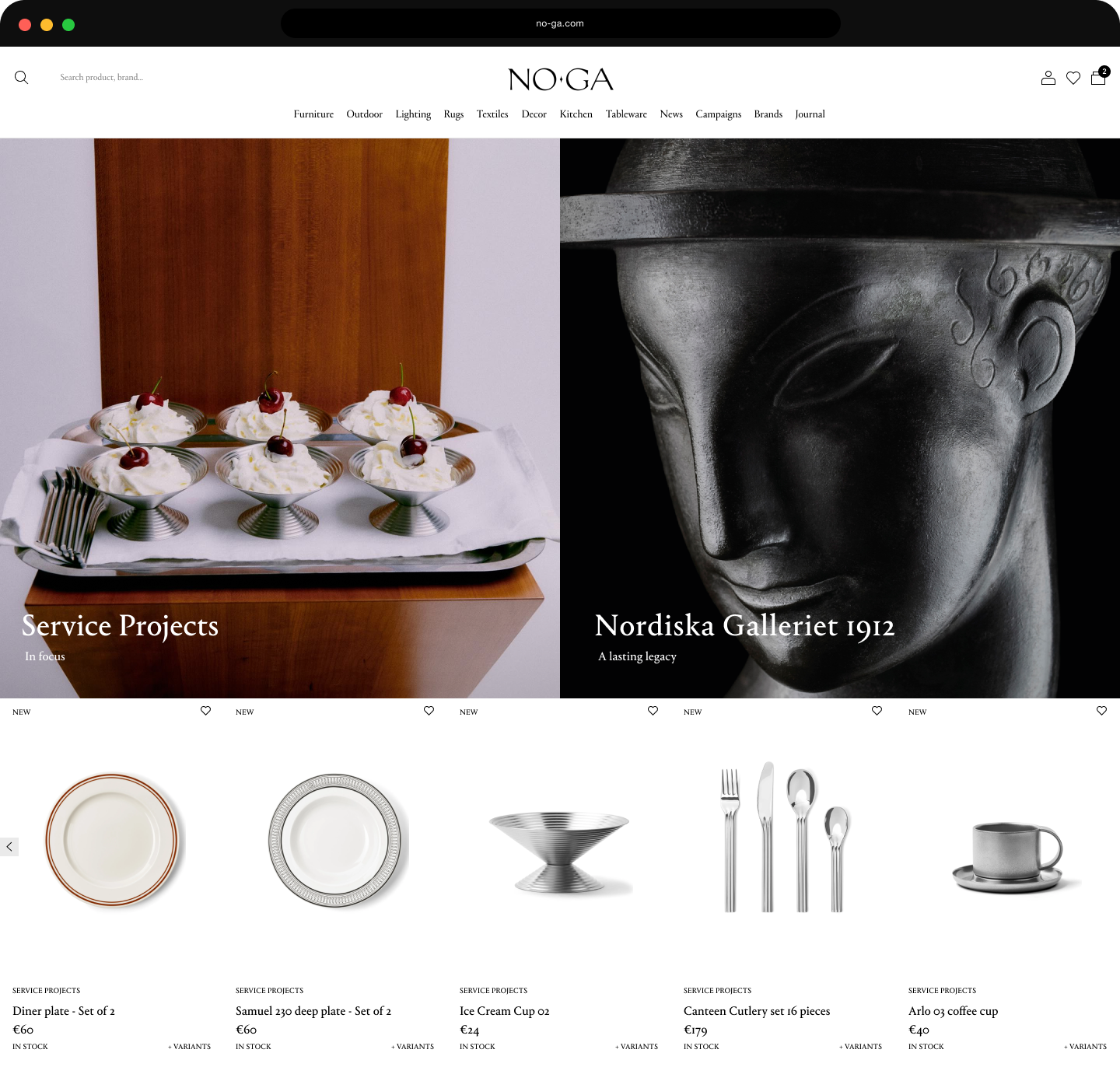Viewport: 1120px width, 1067px height.
Task: Expand variants for Ice Cream Cup 02
Action: pyautogui.click(x=636, y=1046)
